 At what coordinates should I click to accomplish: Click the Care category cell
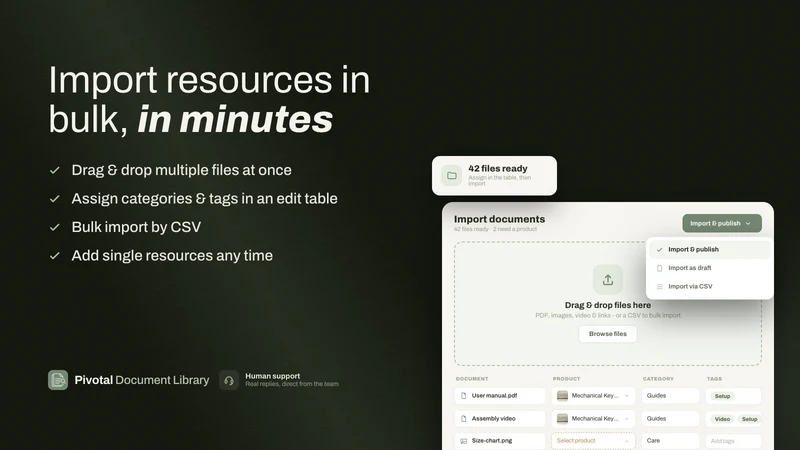tap(670, 441)
